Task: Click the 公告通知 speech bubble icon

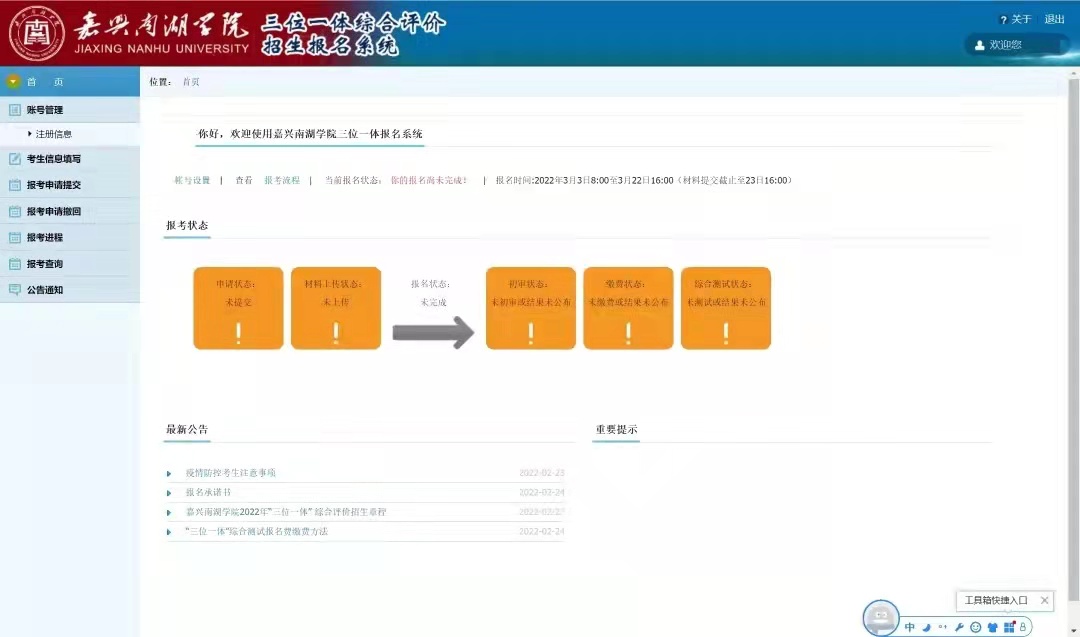Action: 14,290
